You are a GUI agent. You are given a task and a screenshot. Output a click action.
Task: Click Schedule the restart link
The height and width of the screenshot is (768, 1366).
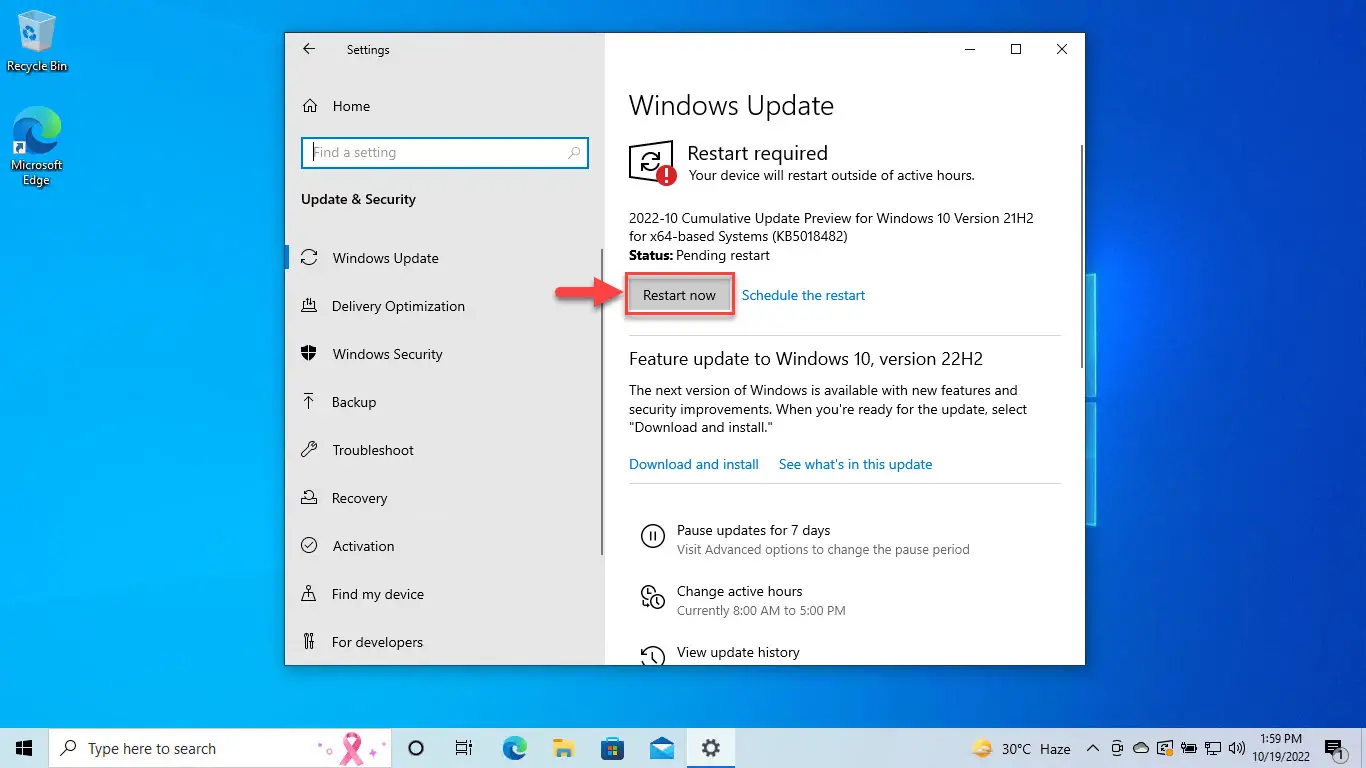pos(803,295)
